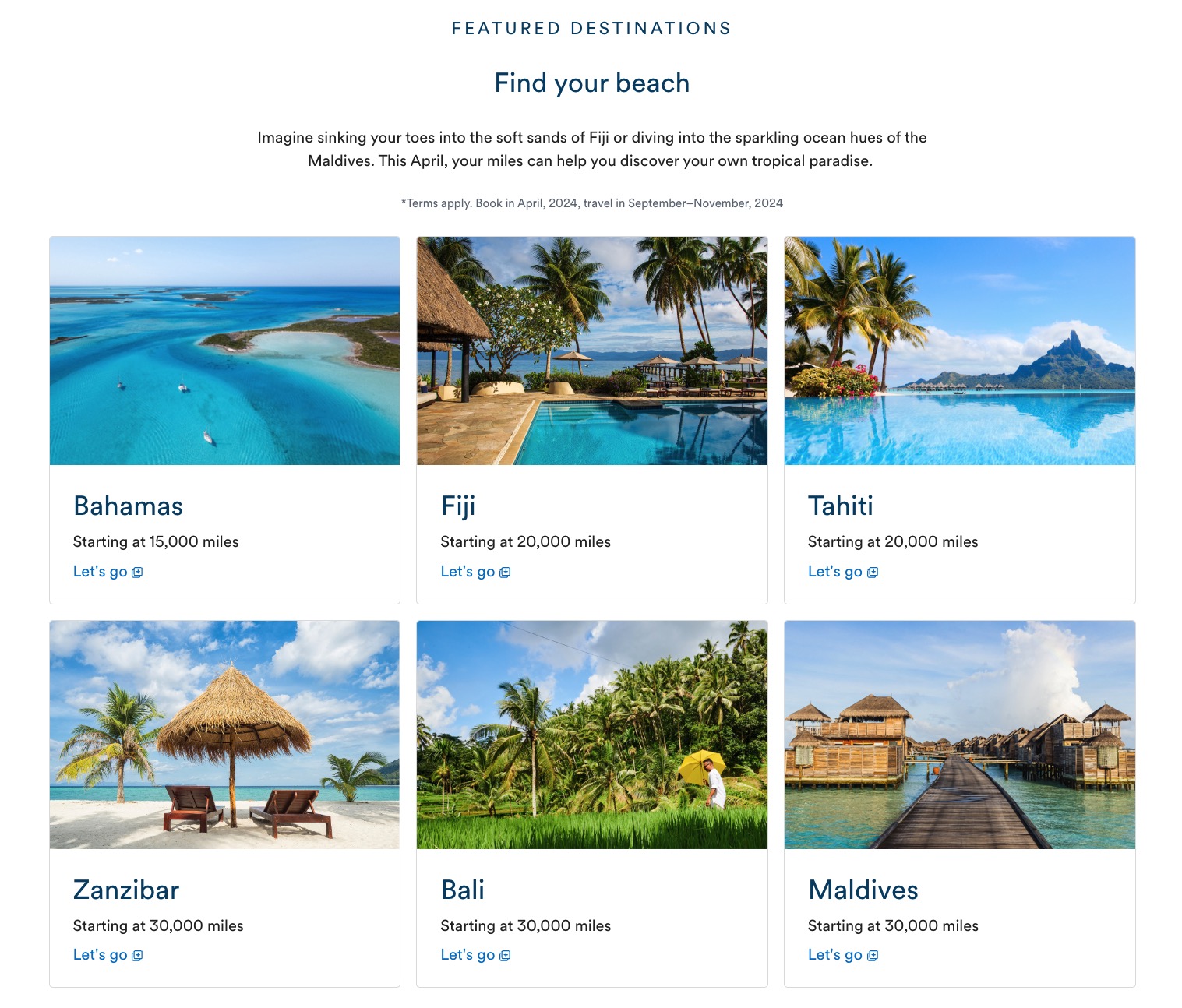Select the Tahiti "Let's go" link
1182x1008 pixels.
(835, 572)
